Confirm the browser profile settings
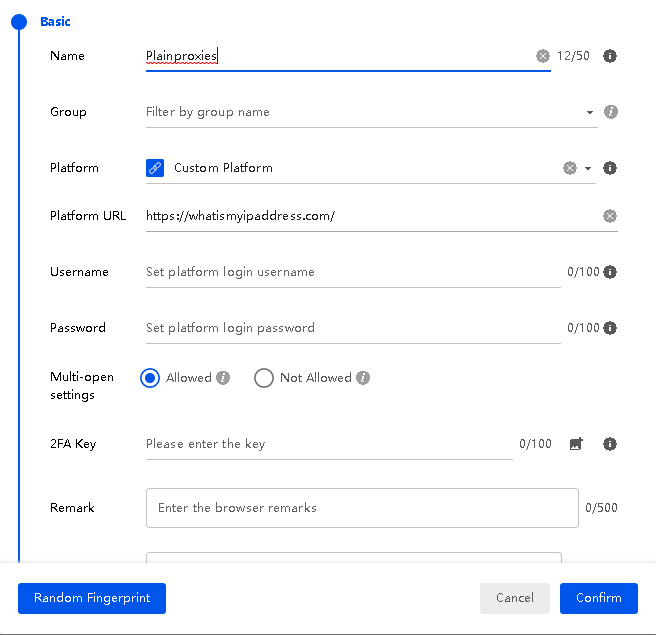Image resolution: width=656 pixels, height=635 pixels. coord(599,598)
